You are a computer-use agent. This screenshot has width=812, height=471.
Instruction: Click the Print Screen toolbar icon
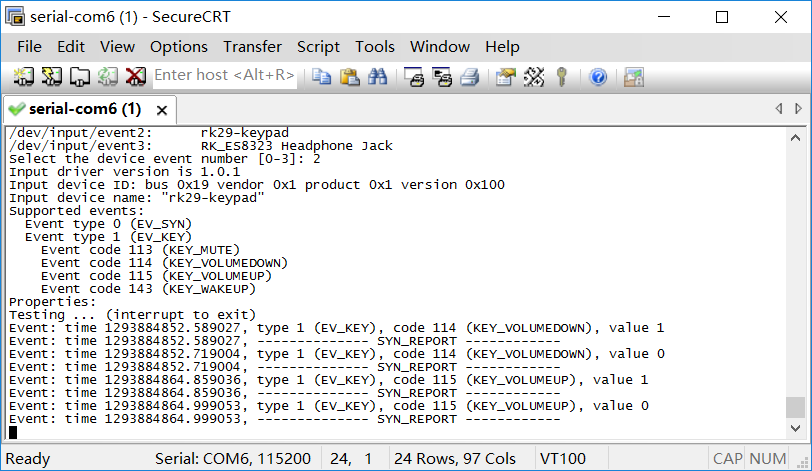(414, 77)
